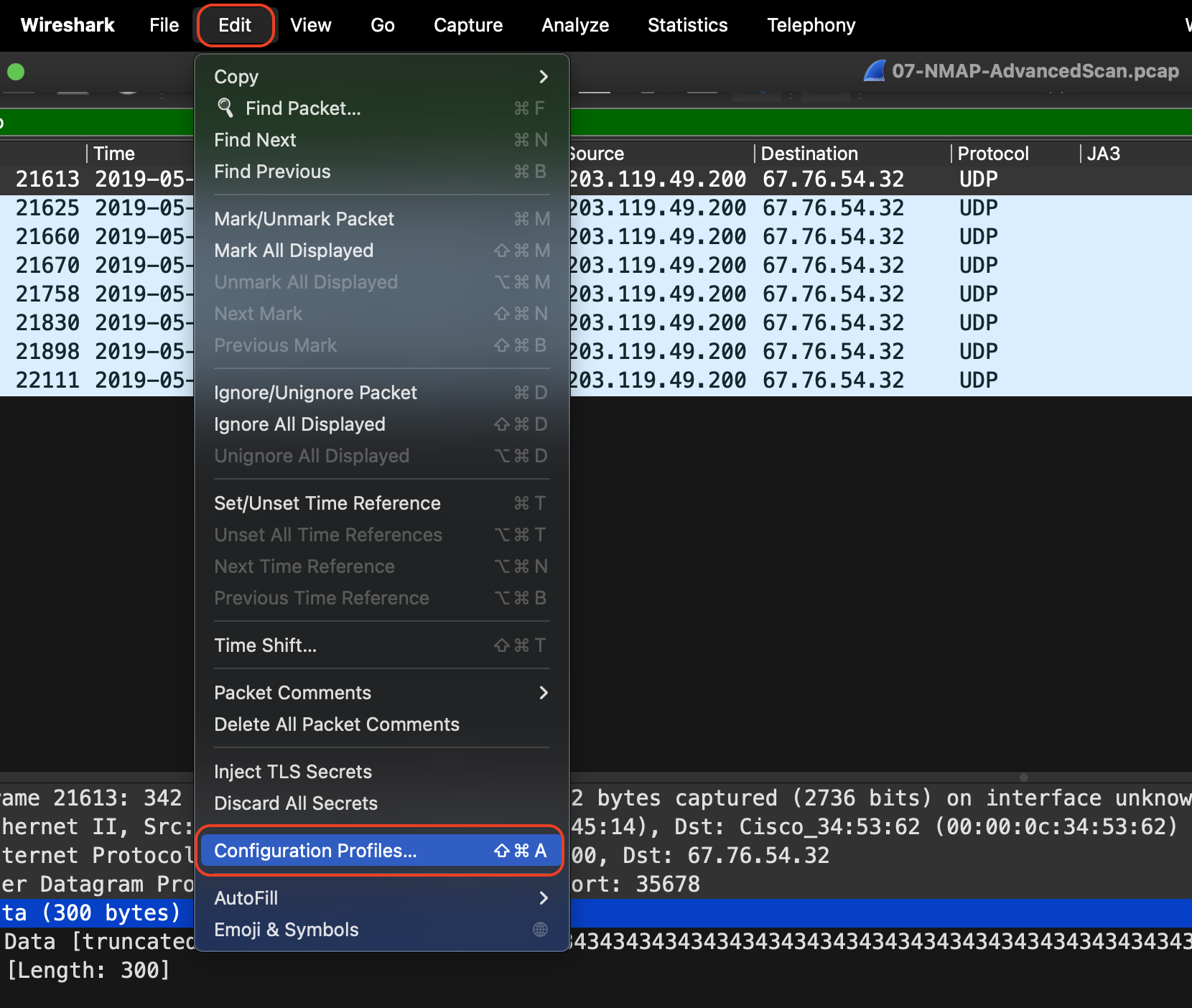Select Set/Unset Time Reference

coord(382,503)
